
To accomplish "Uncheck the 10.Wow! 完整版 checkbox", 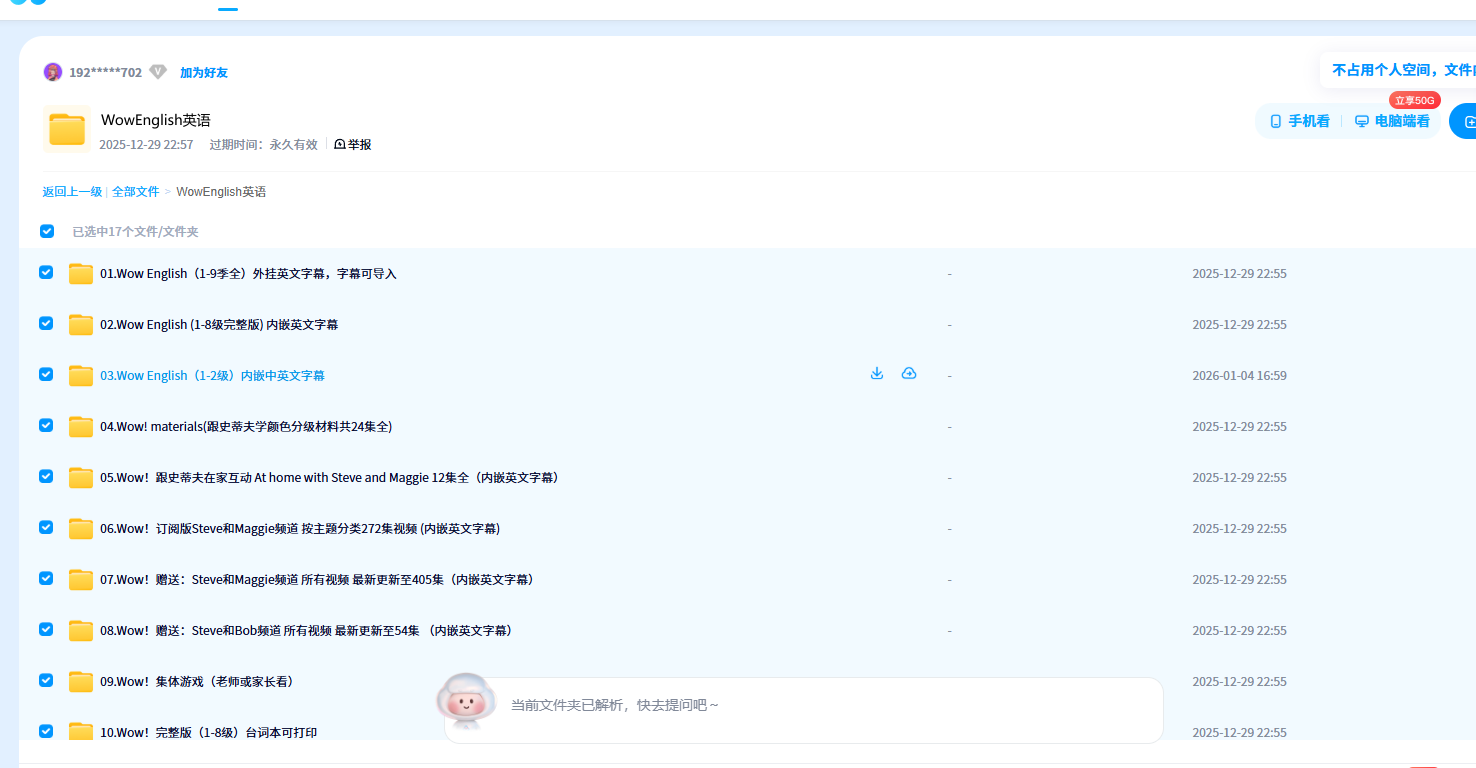I will point(46,731).
